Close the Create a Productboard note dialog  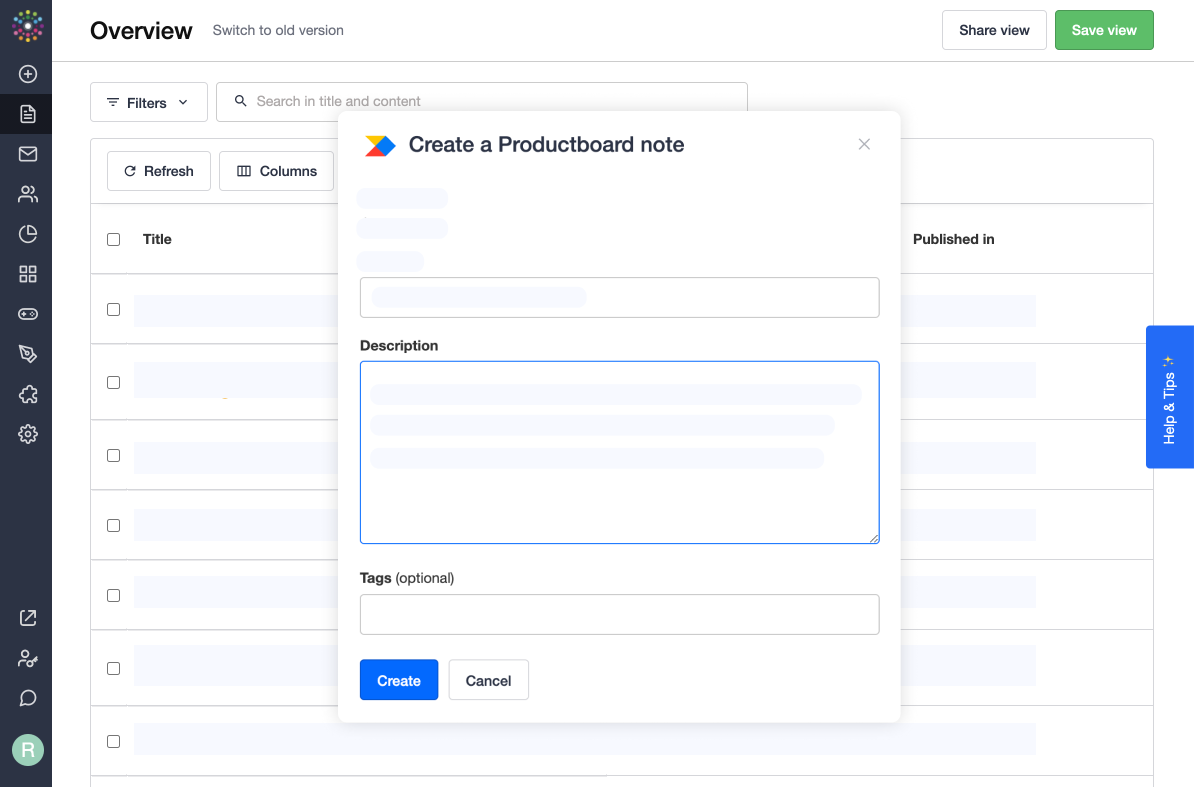(864, 144)
